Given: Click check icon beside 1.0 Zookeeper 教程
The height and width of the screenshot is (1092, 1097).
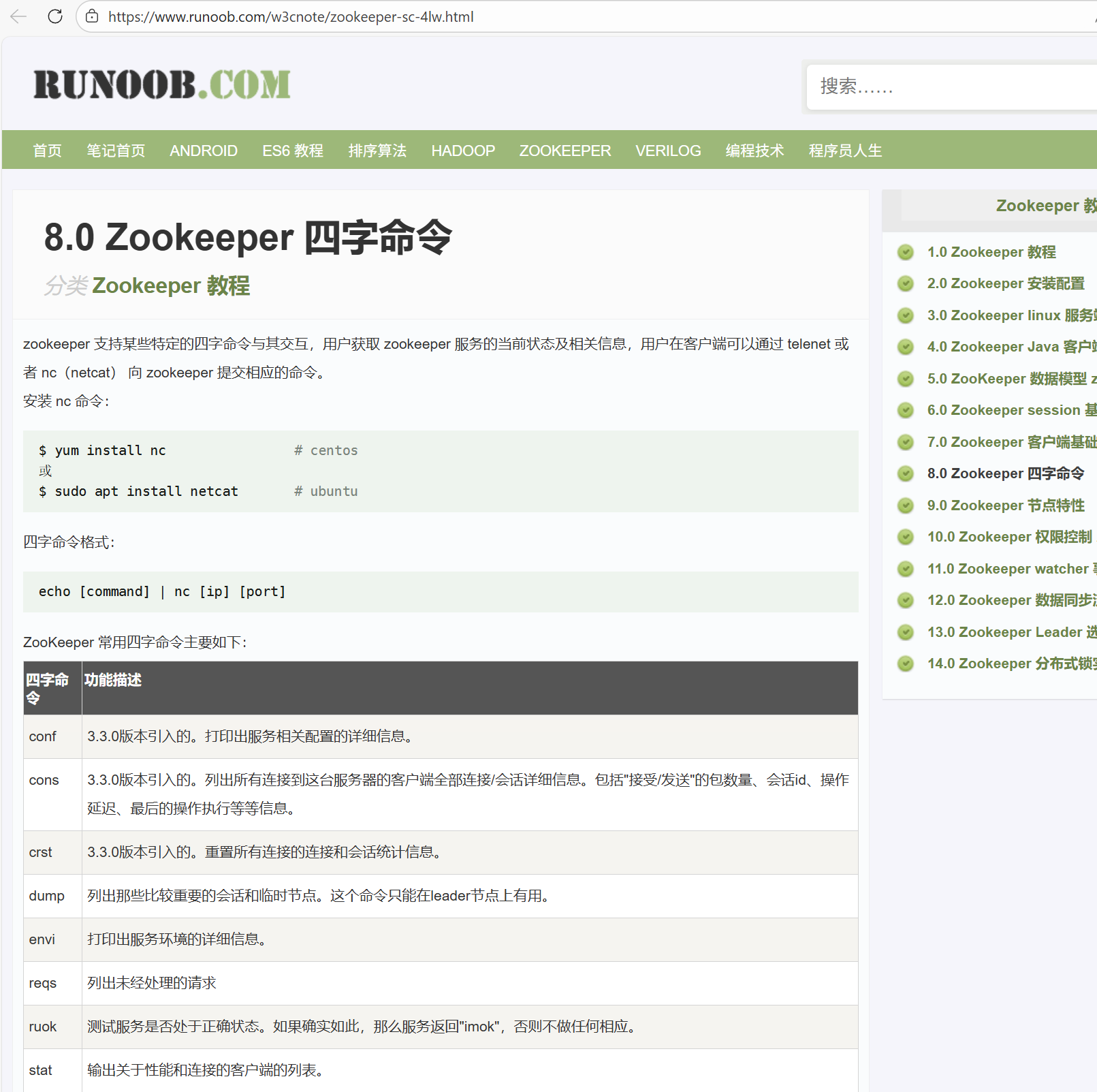Looking at the screenshot, I should (906, 252).
